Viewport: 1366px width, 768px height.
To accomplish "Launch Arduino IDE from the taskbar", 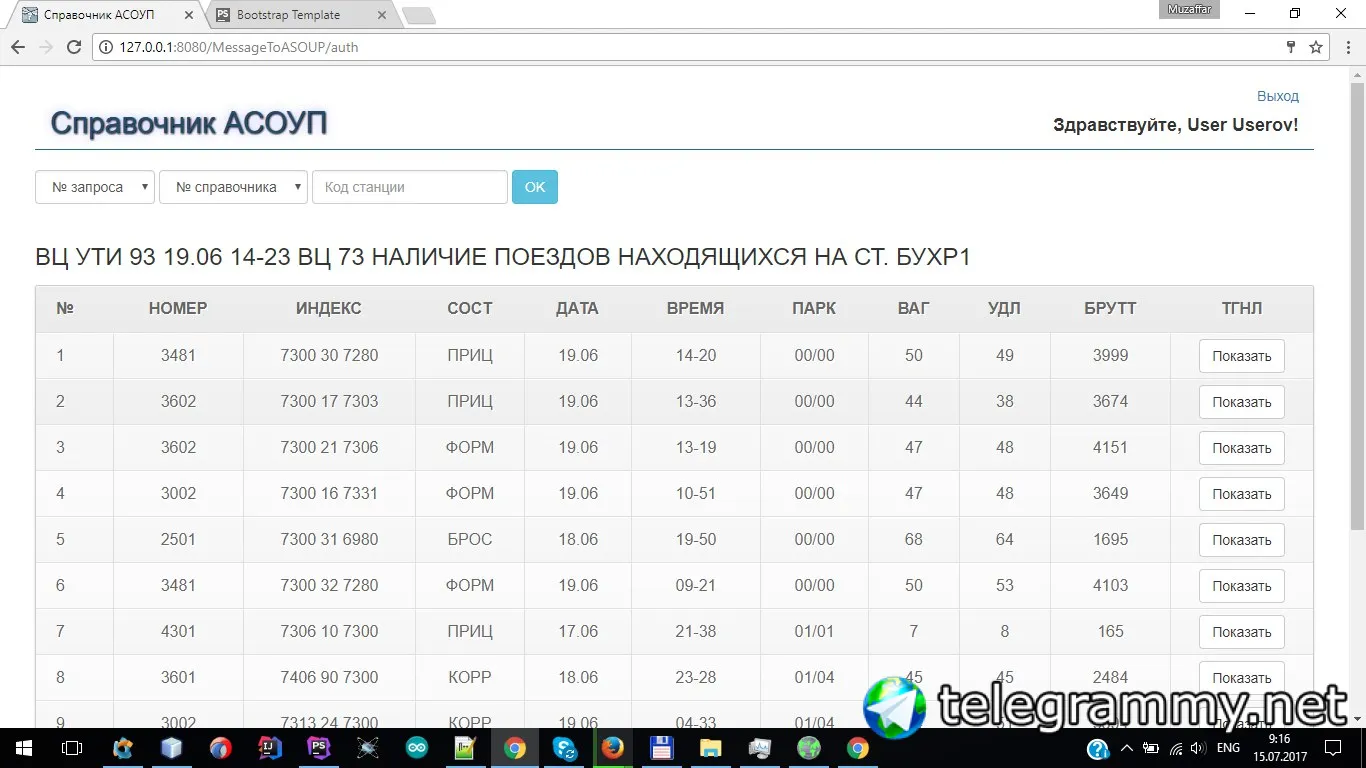I will 417,748.
